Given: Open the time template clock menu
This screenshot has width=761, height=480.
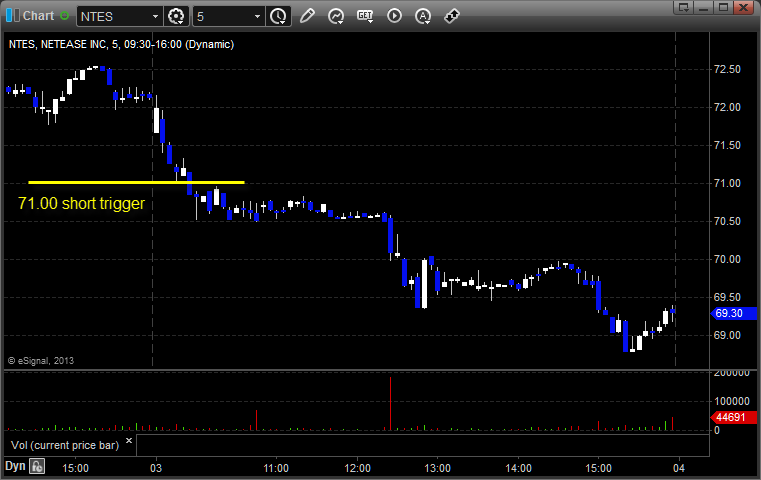Looking at the screenshot, I should (x=279, y=16).
